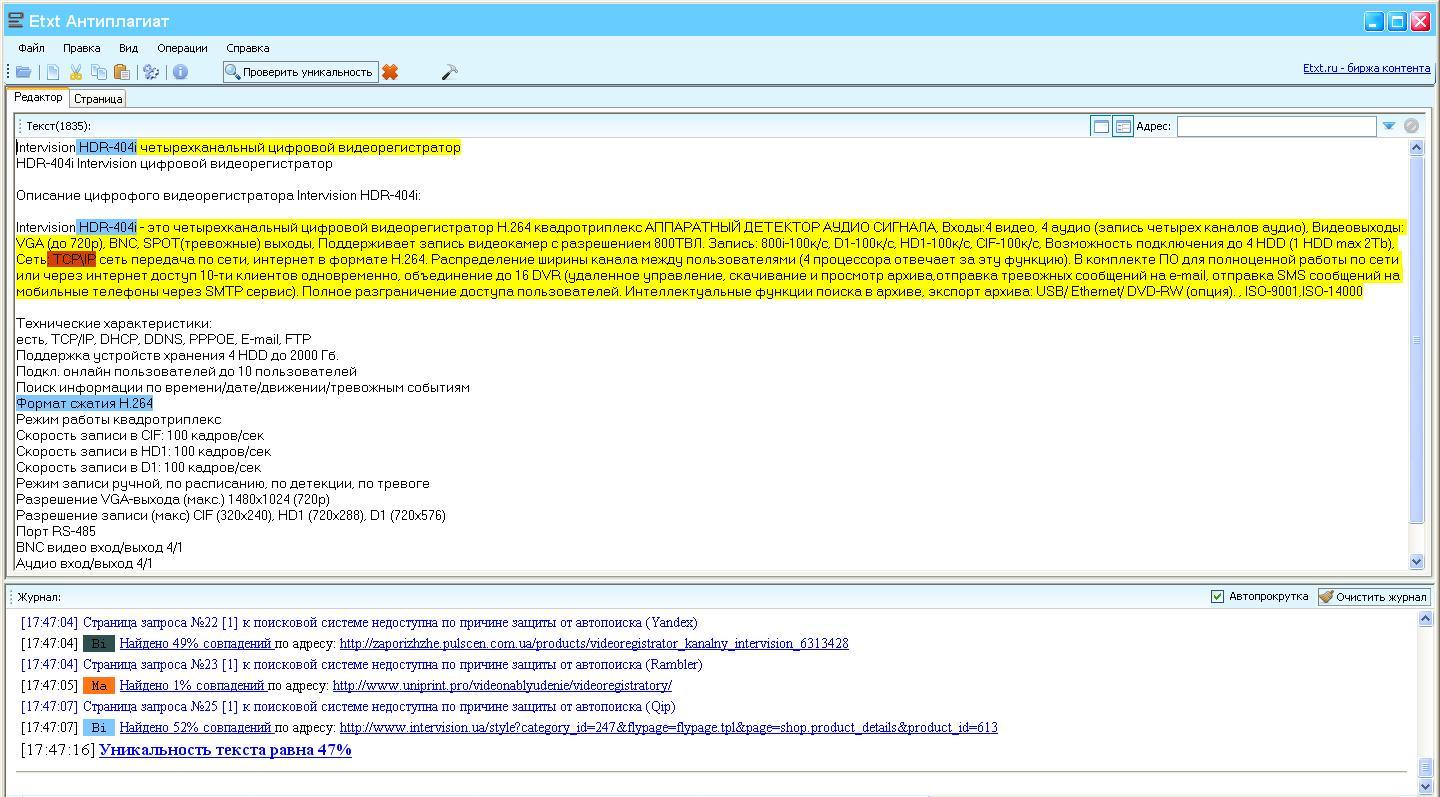Screen dimensions: 1440x797
Task: Open operations via the gears toolbar icon
Action: 152,72
